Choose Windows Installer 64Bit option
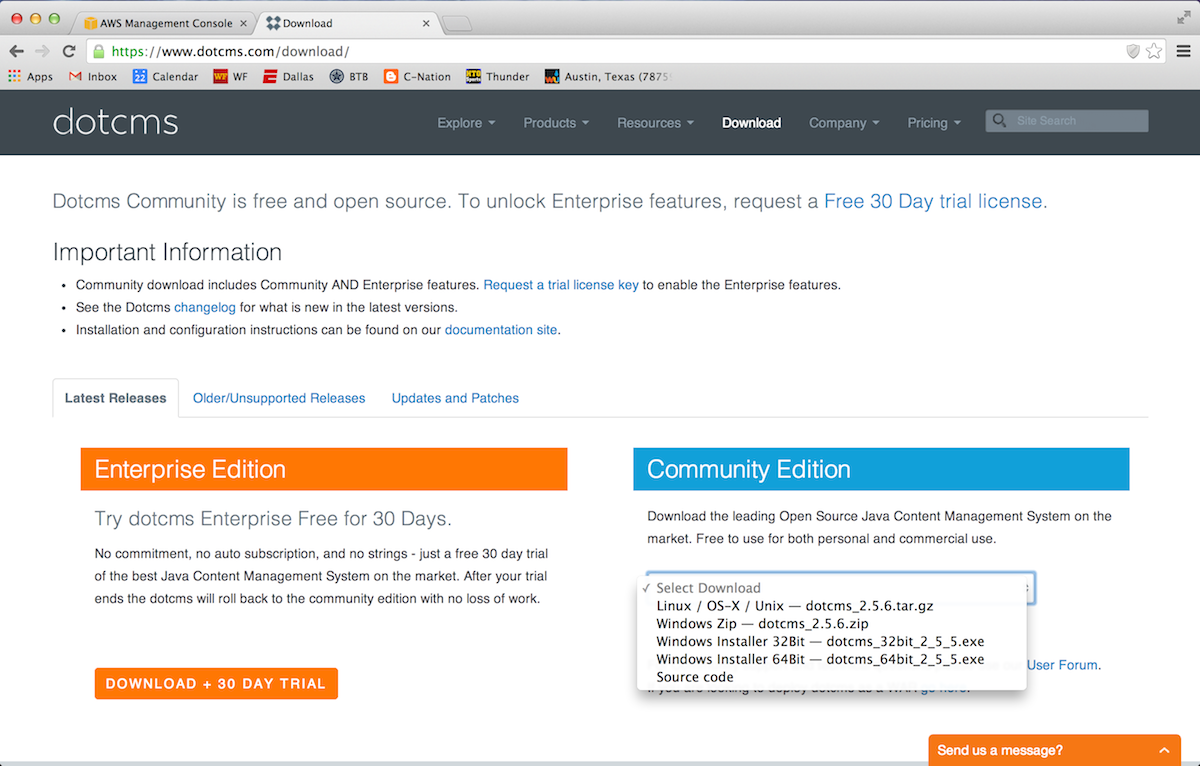 832,660
